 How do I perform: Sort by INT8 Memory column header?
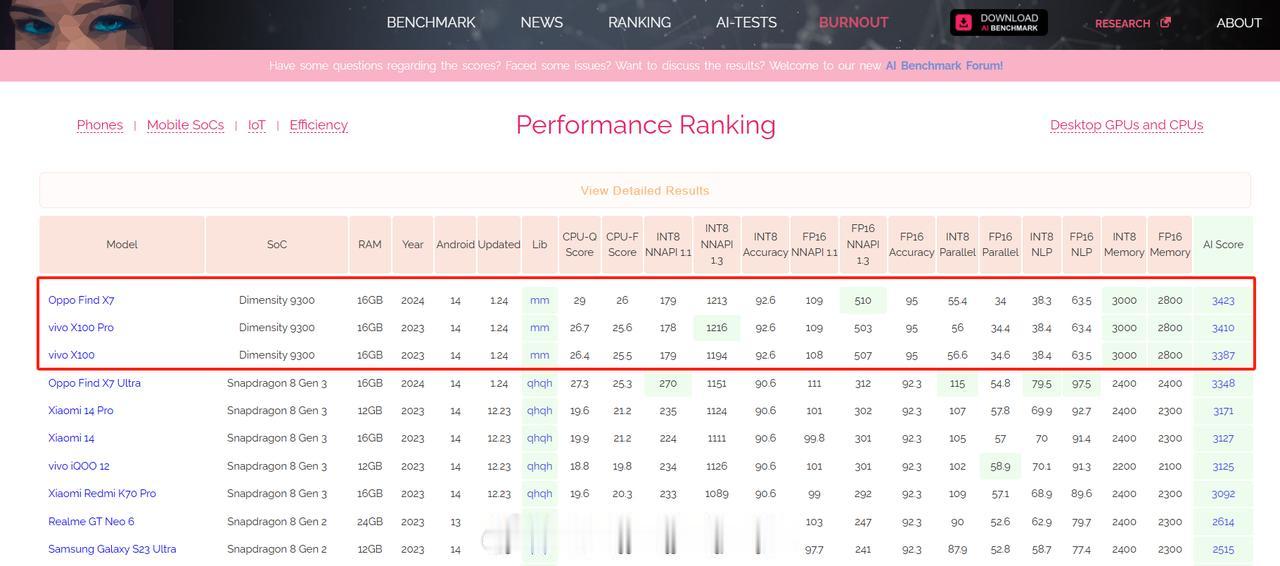(x=1124, y=244)
